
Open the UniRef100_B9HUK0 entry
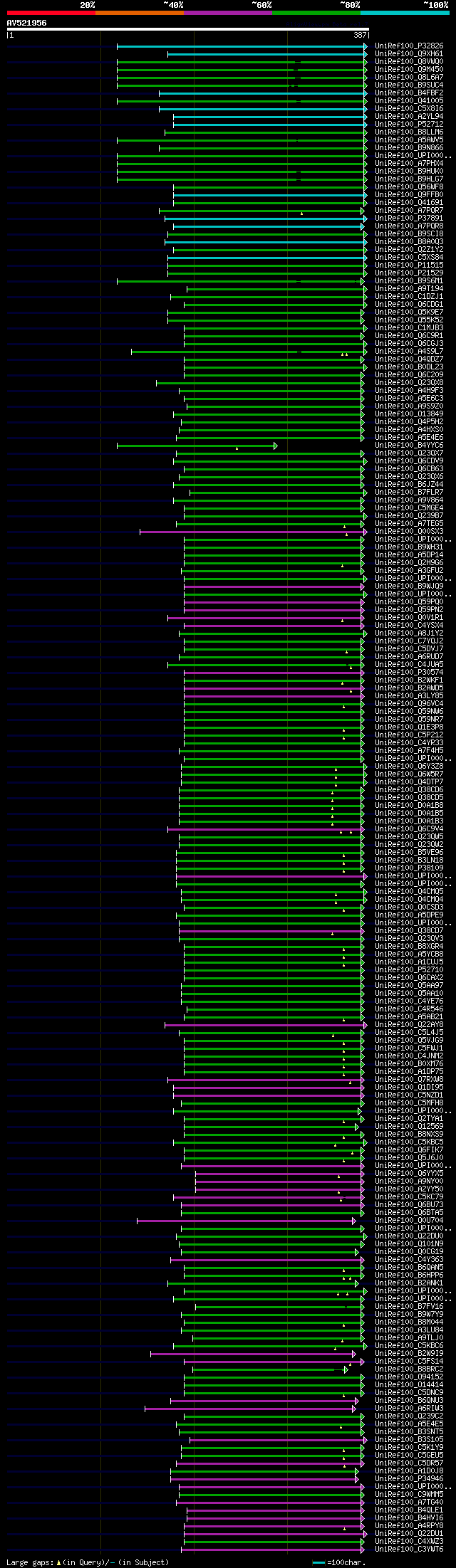[409, 172]
